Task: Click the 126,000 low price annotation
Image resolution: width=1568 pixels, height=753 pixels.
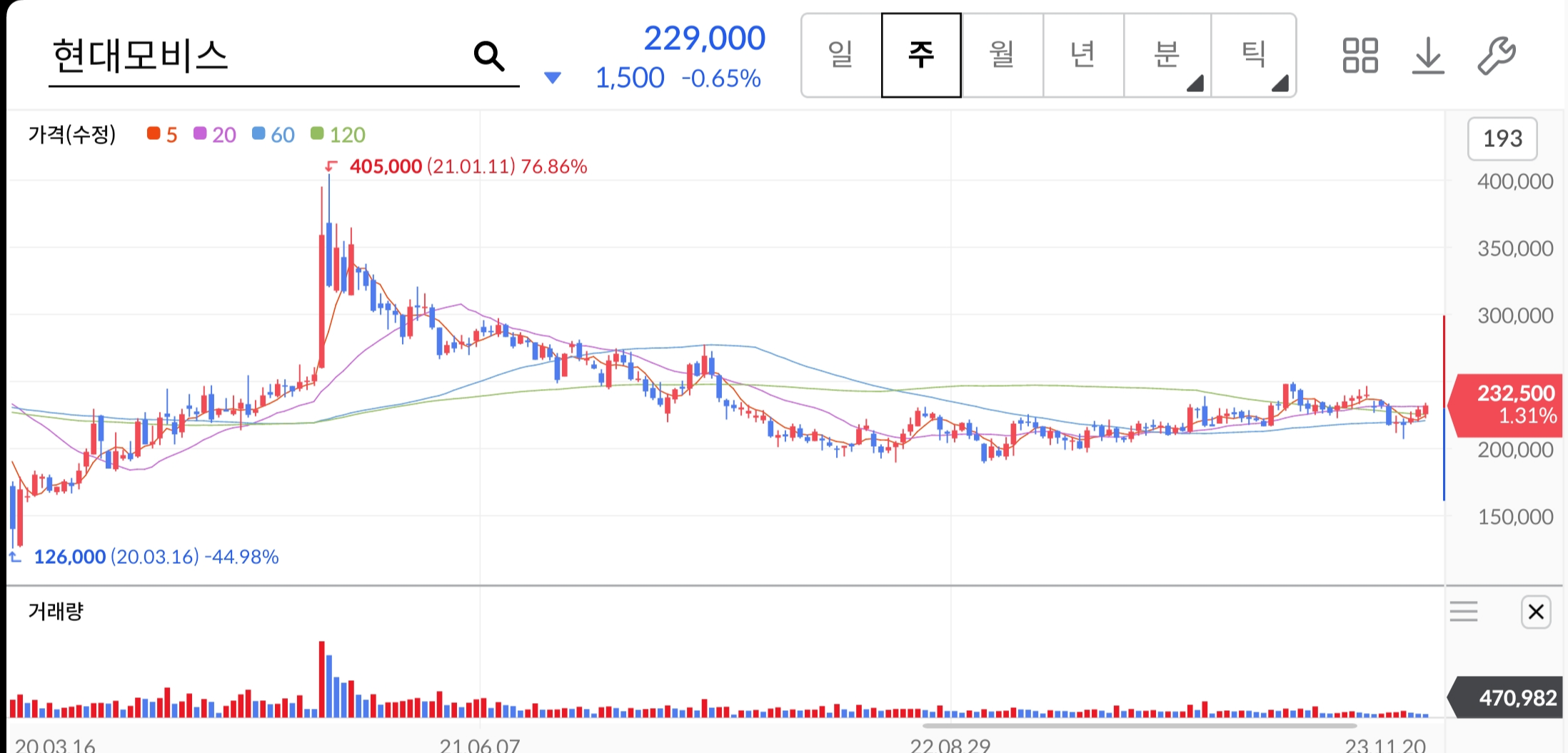Action: click(x=156, y=557)
